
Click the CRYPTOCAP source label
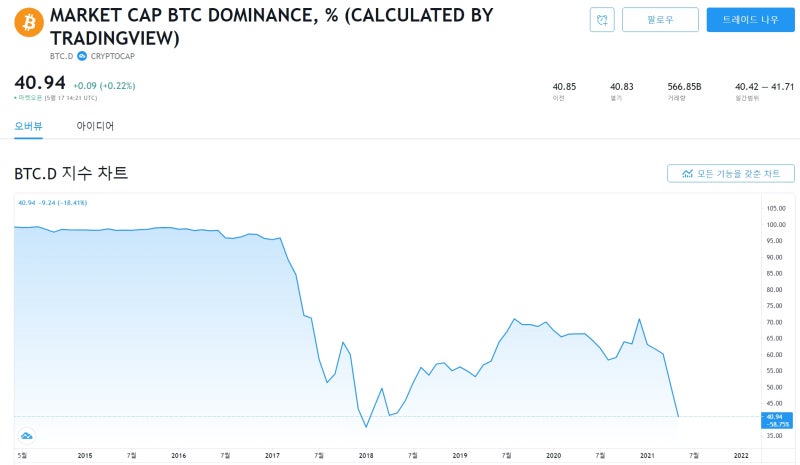(113, 56)
